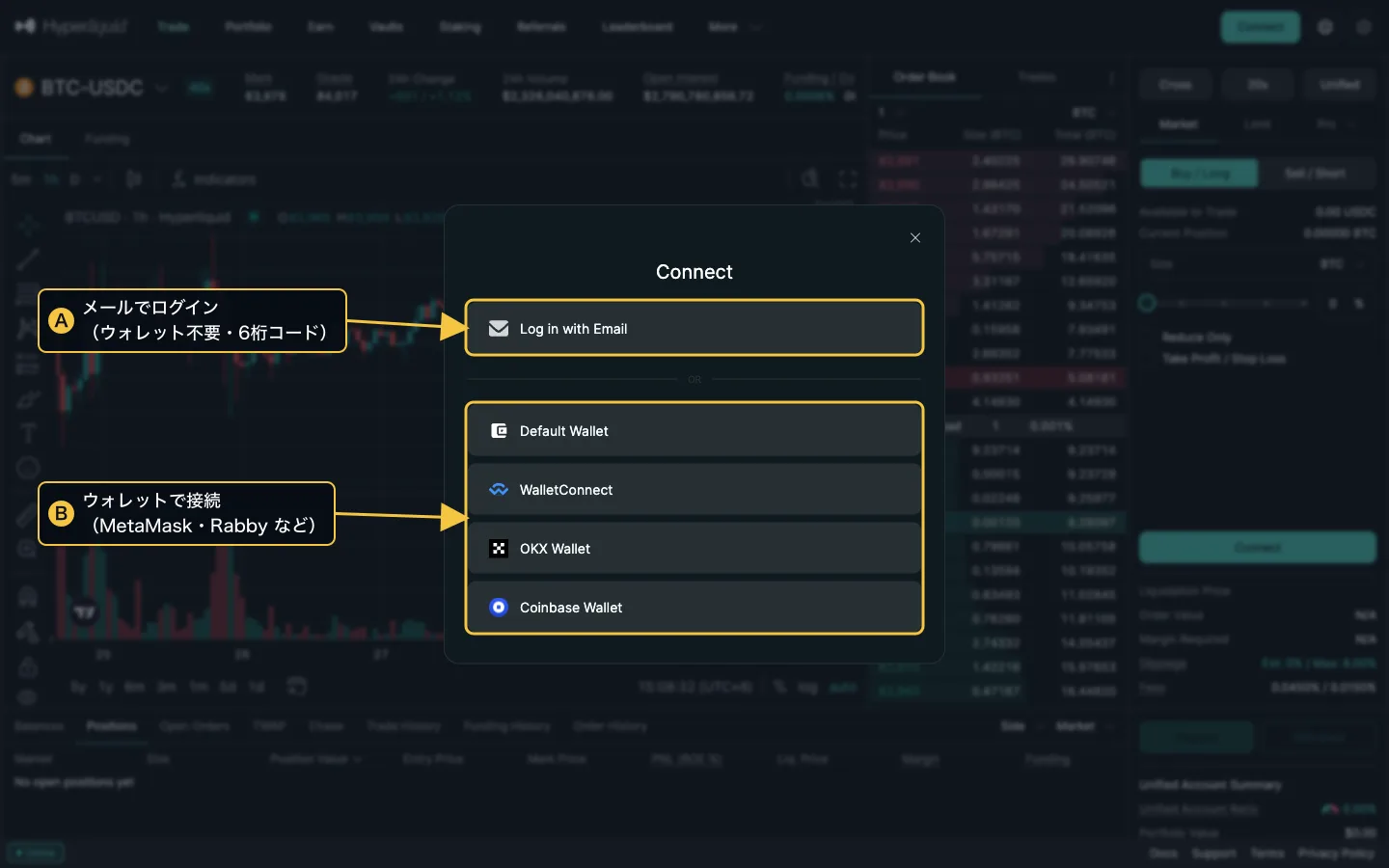This screenshot has height=868, width=1389.
Task: Open the Unified account mode selector
Action: click(x=1340, y=85)
